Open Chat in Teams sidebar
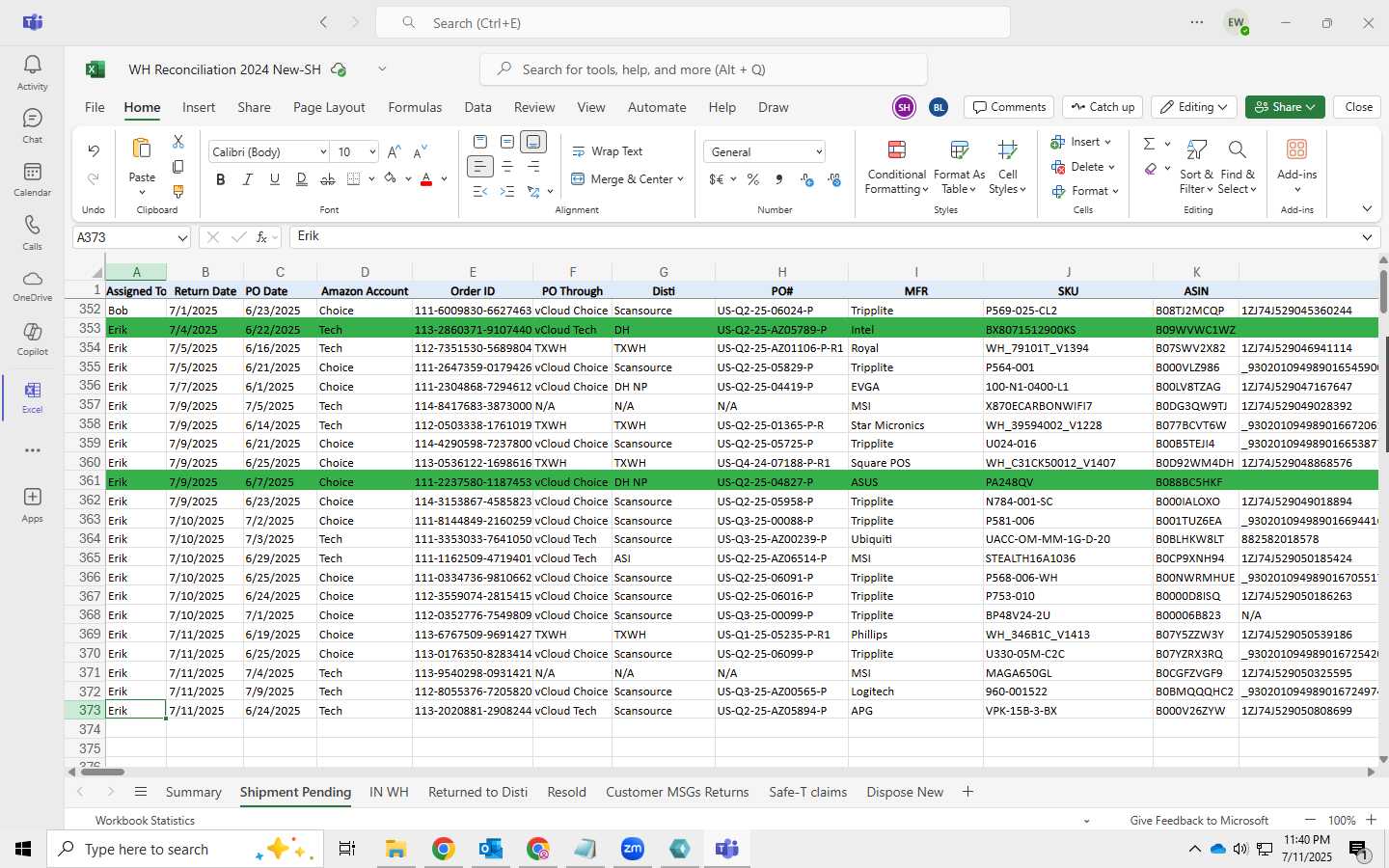The width and height of the screenshot is (1389, 868). [x=32, y=126]
